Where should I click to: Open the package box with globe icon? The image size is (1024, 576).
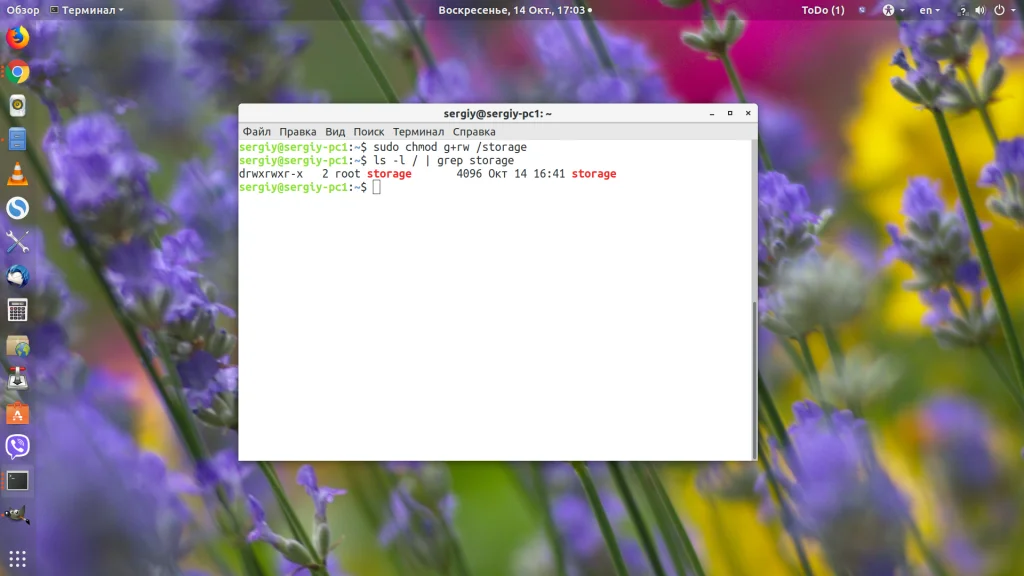tap(18, 345)
